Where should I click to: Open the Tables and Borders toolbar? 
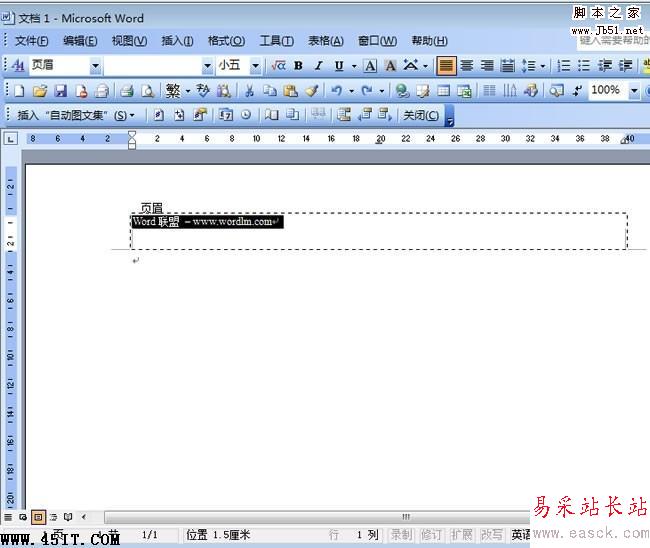[423, 90]
